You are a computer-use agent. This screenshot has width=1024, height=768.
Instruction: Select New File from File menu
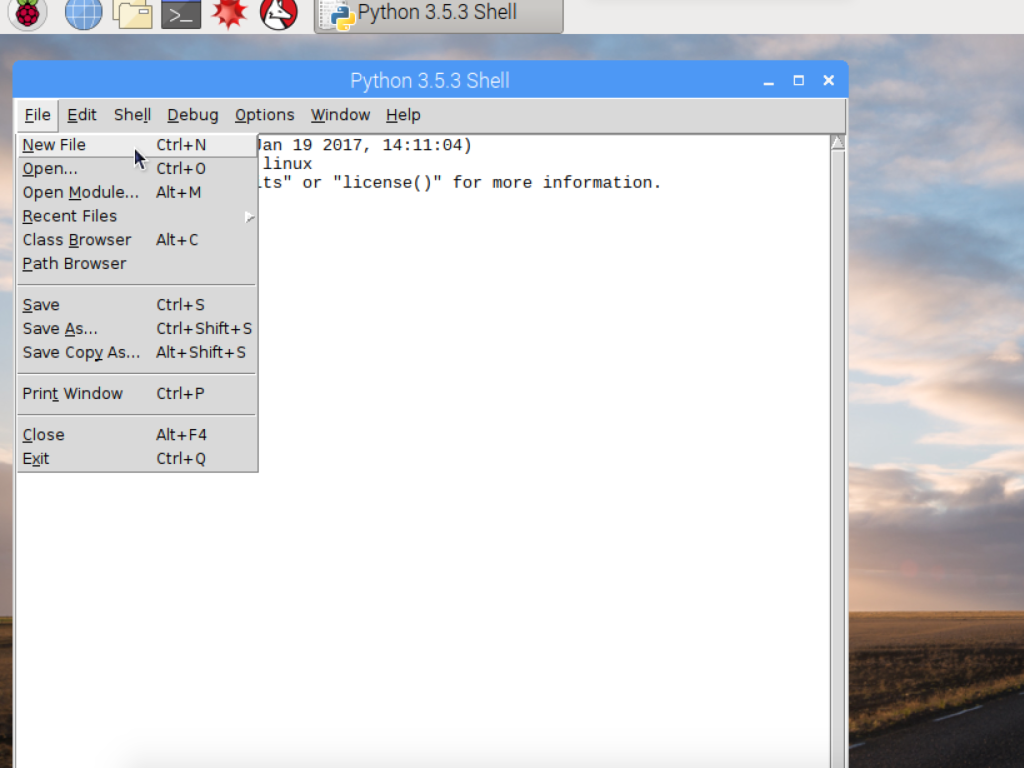coord(137,145)
